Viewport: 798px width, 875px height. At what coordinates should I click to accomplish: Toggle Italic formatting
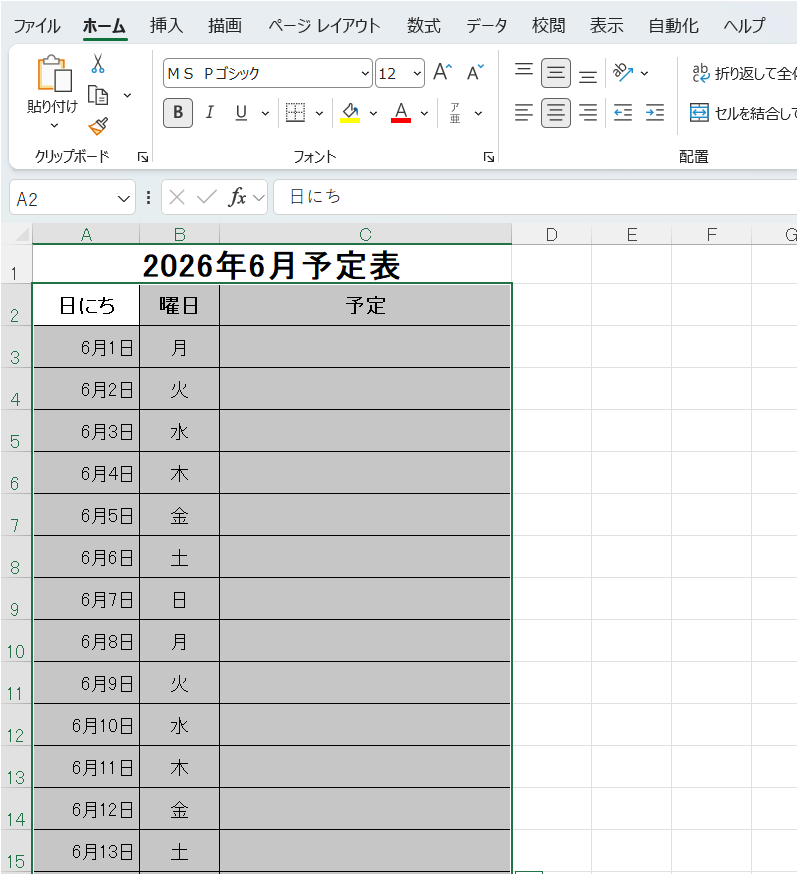tap(209, 113)
